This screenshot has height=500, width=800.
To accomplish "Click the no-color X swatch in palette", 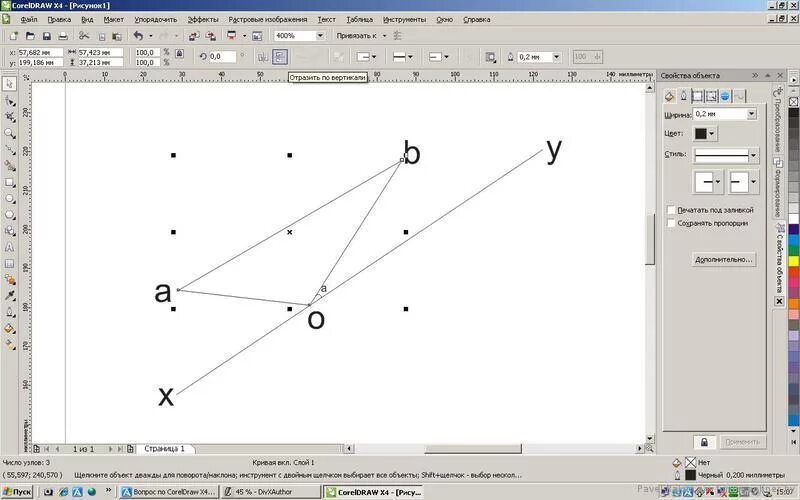I will pos(793,102).
